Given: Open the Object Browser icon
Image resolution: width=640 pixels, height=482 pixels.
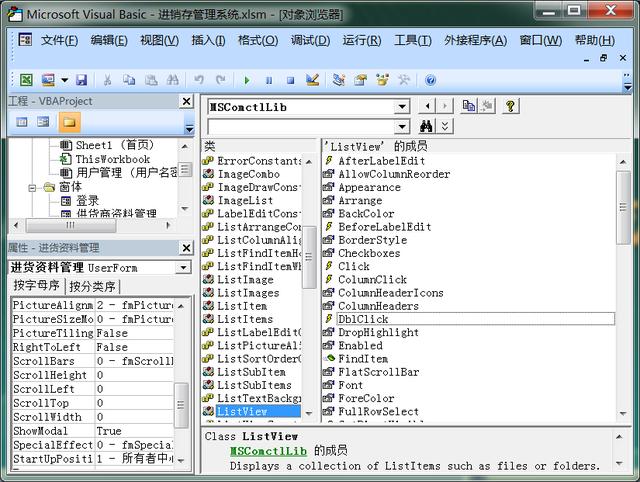Looking at the screenshot, I should 382,80.
